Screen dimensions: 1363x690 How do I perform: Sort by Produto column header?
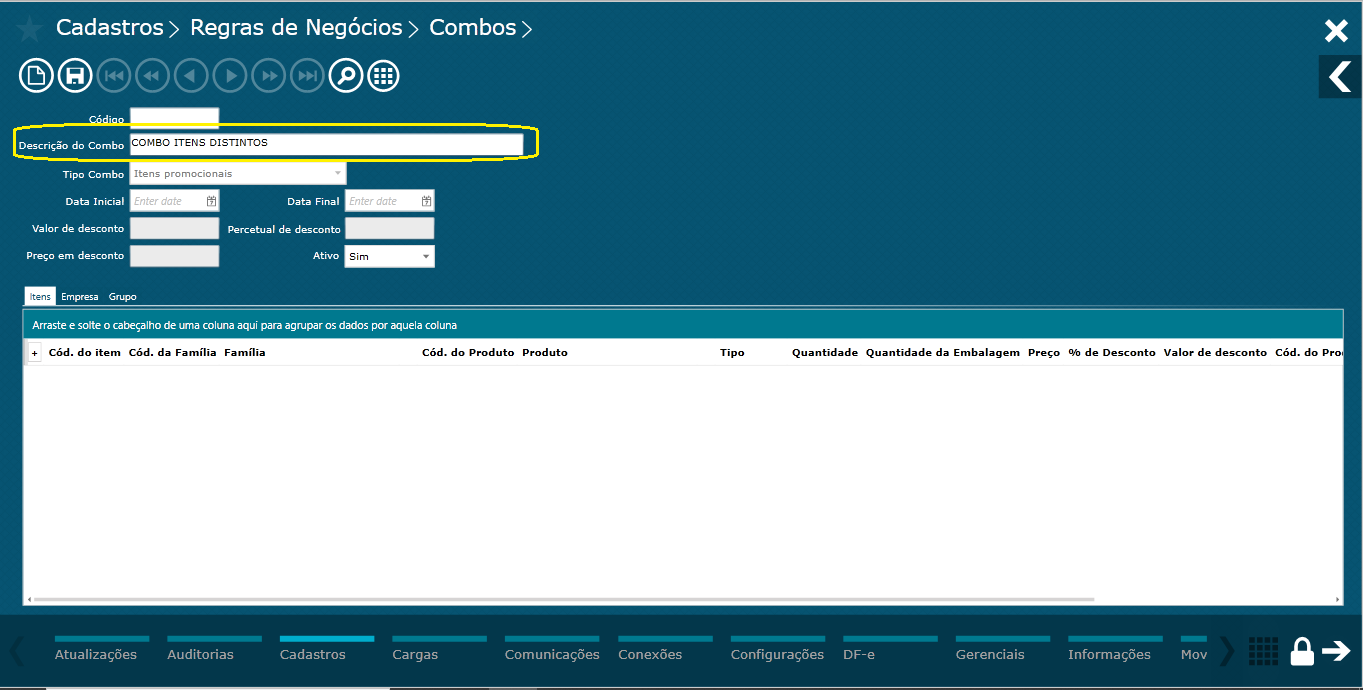[x=545, y=353]
